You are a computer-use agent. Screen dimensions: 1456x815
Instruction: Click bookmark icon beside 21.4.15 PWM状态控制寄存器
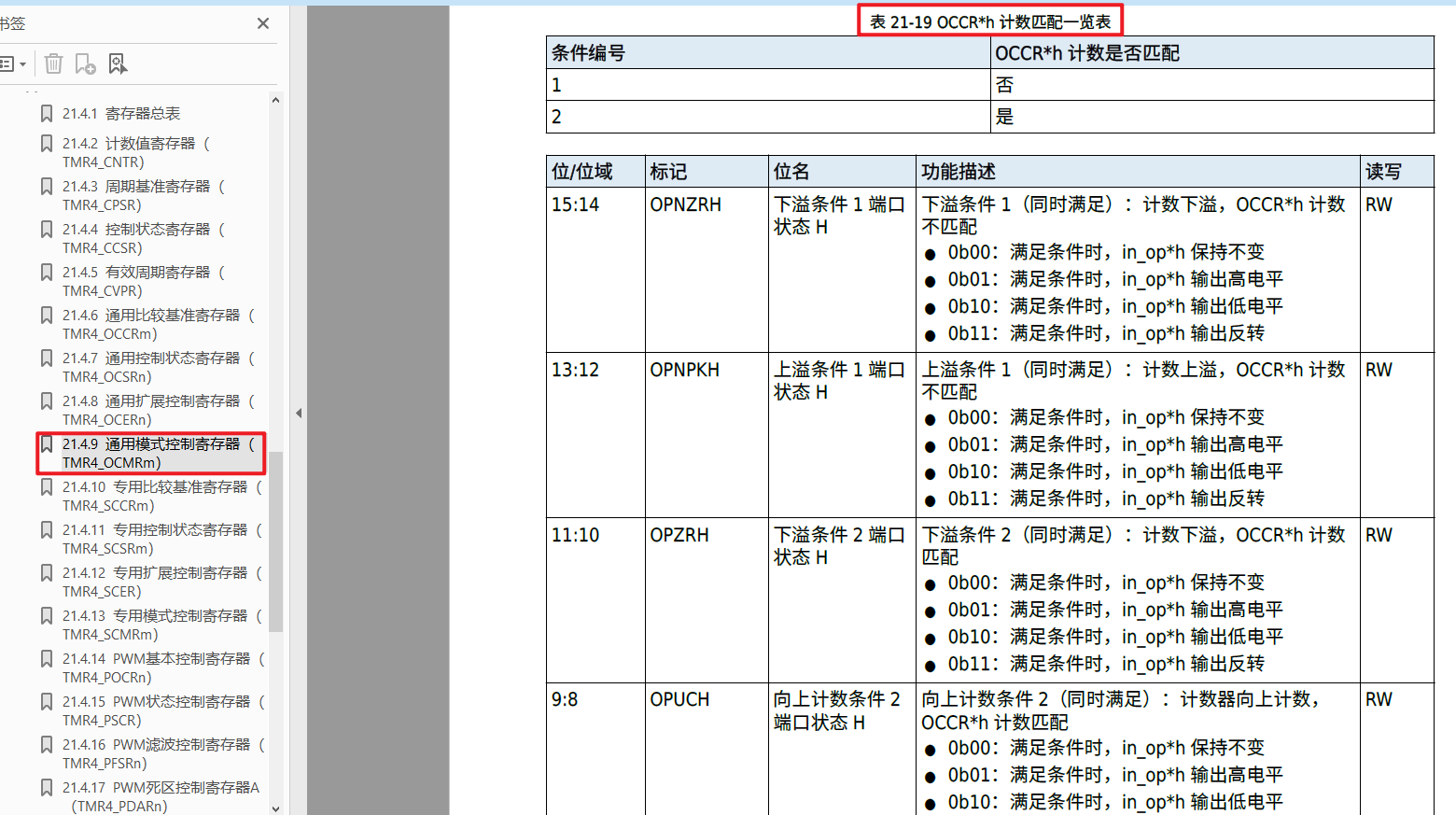(47, 701)
